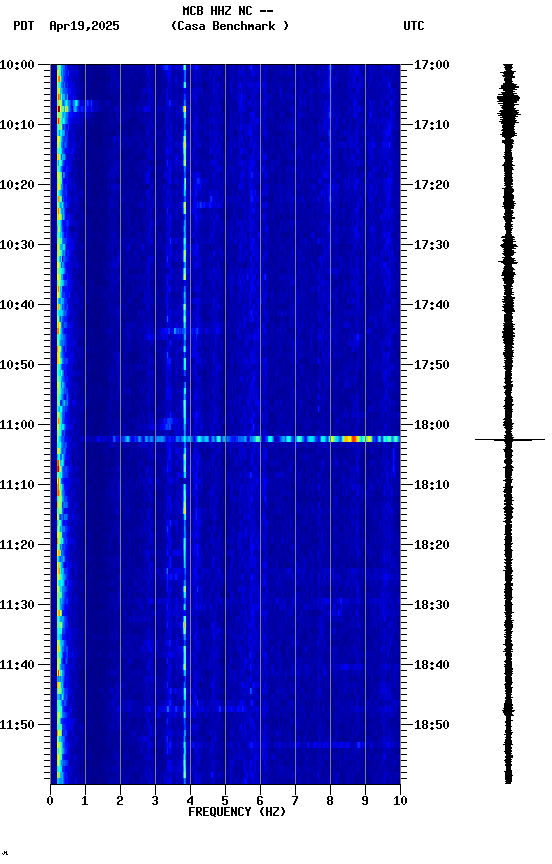Click the 17:20 UTC time label
This screenshot has height=864, width=552.
coord(432,185)
